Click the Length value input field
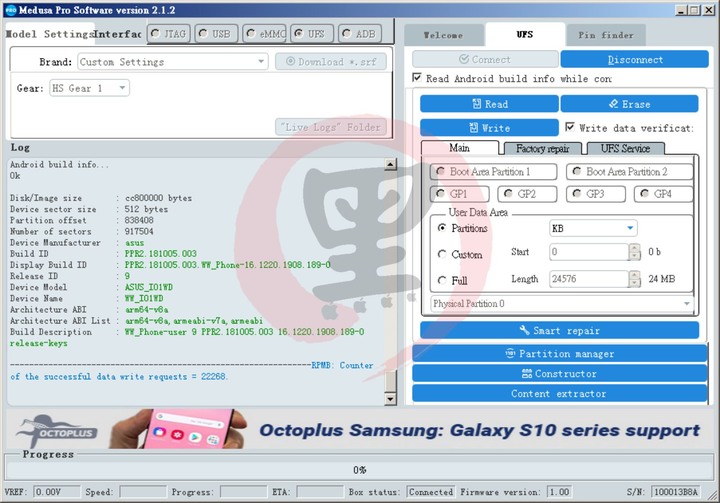 pyautogui.click(x=589, y=279)
